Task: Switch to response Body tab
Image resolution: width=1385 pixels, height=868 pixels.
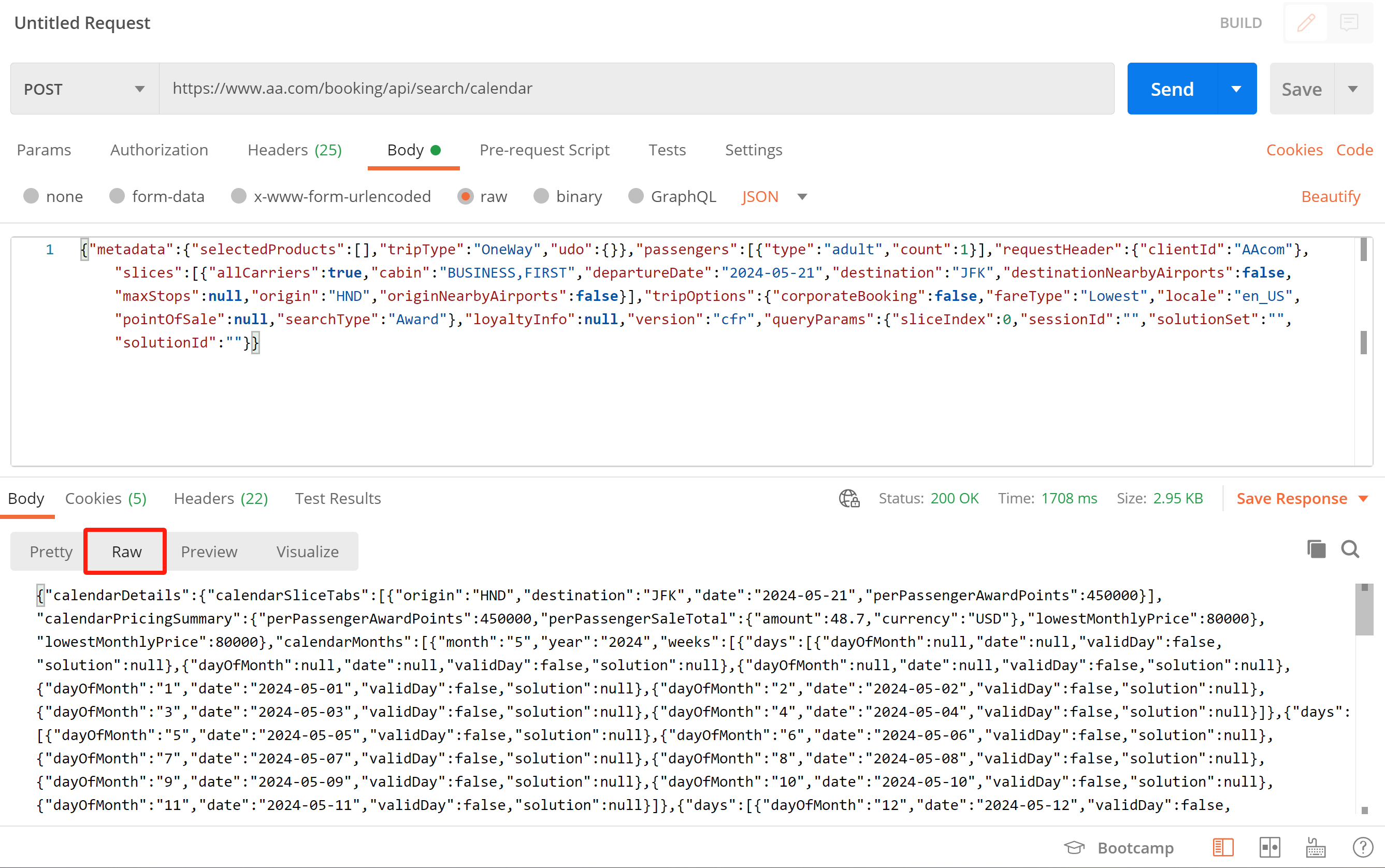Action: [x=26, y=498]
